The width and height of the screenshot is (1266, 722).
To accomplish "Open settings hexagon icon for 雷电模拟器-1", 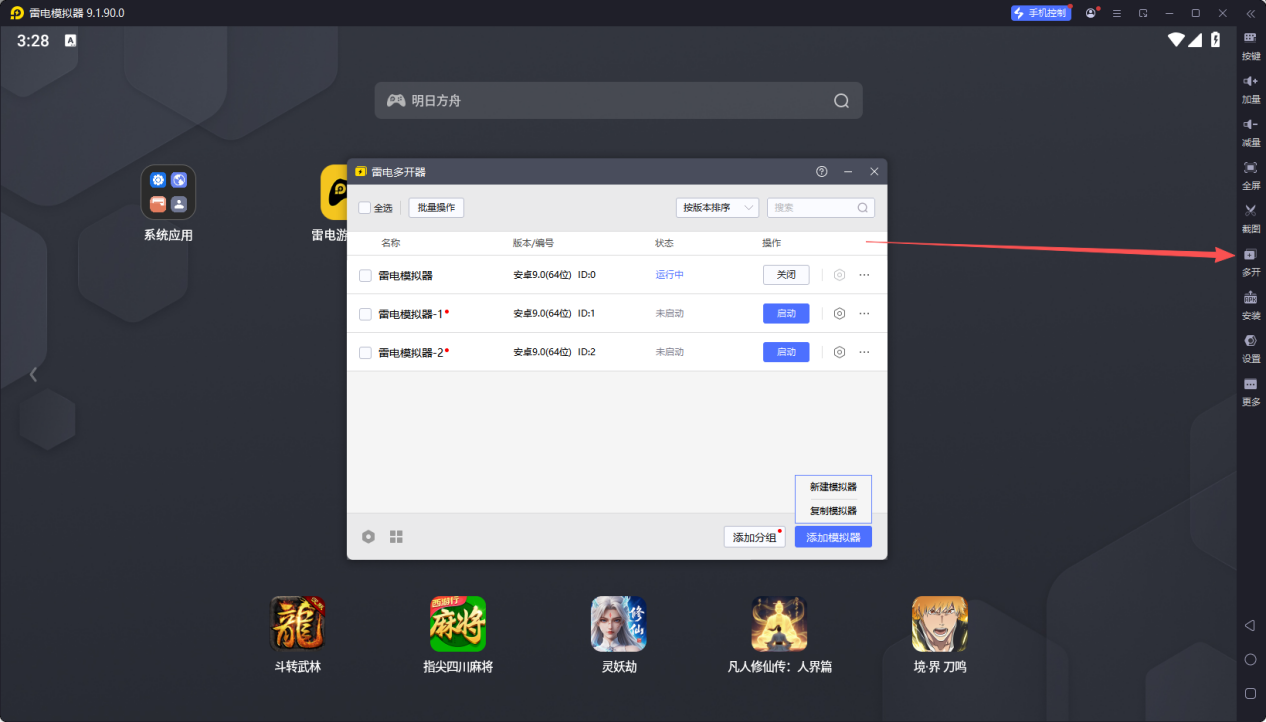I will [x=839, y=313].
